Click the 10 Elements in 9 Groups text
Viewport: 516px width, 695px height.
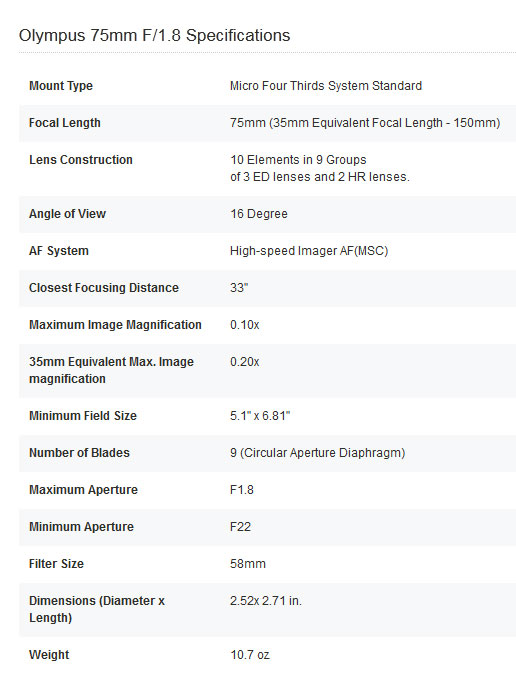298,160
